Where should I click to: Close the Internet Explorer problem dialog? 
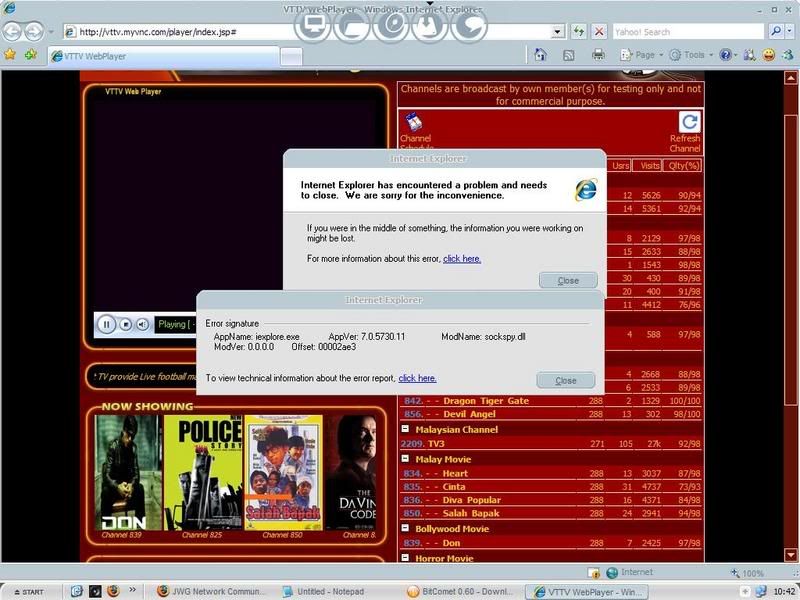tap(568, 280)
